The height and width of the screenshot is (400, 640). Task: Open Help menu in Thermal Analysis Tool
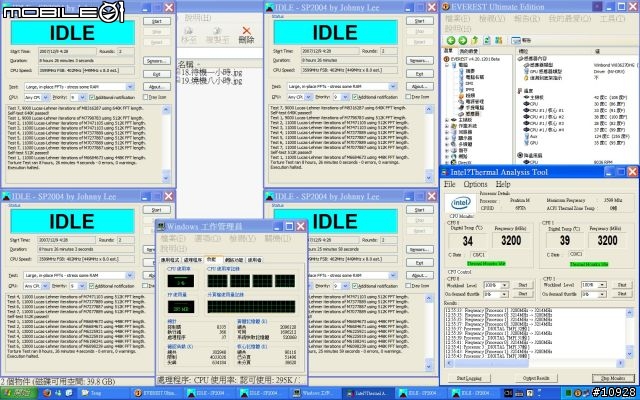coord(503,184)
